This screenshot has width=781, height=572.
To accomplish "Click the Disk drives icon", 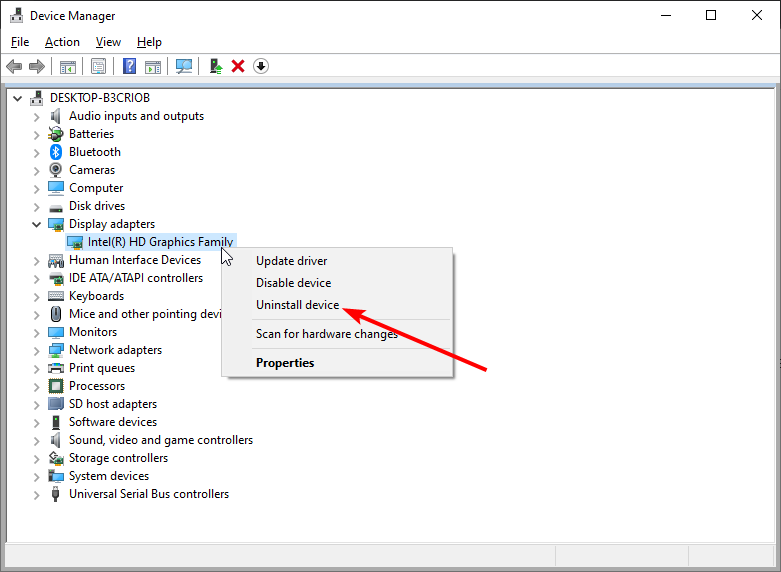I will tap(56, 207).
